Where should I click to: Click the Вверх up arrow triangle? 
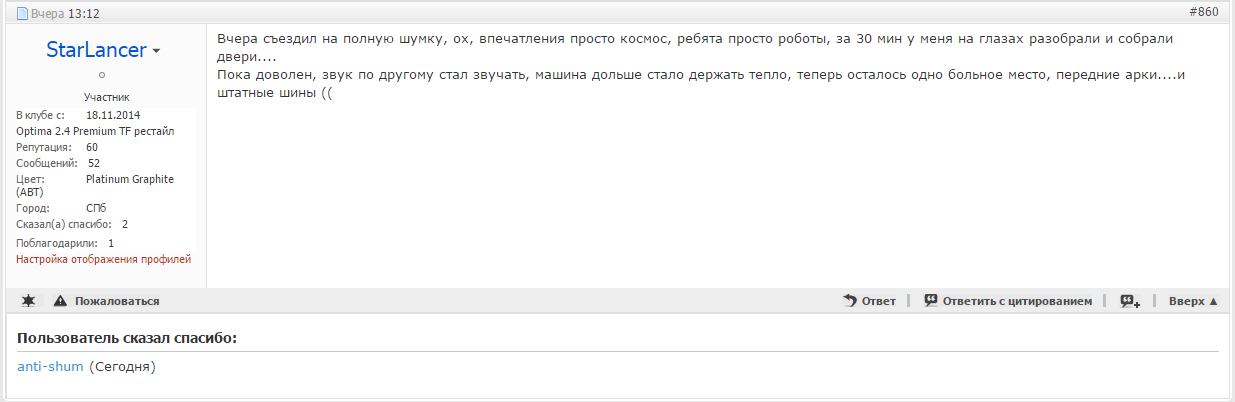(1213, 301)
